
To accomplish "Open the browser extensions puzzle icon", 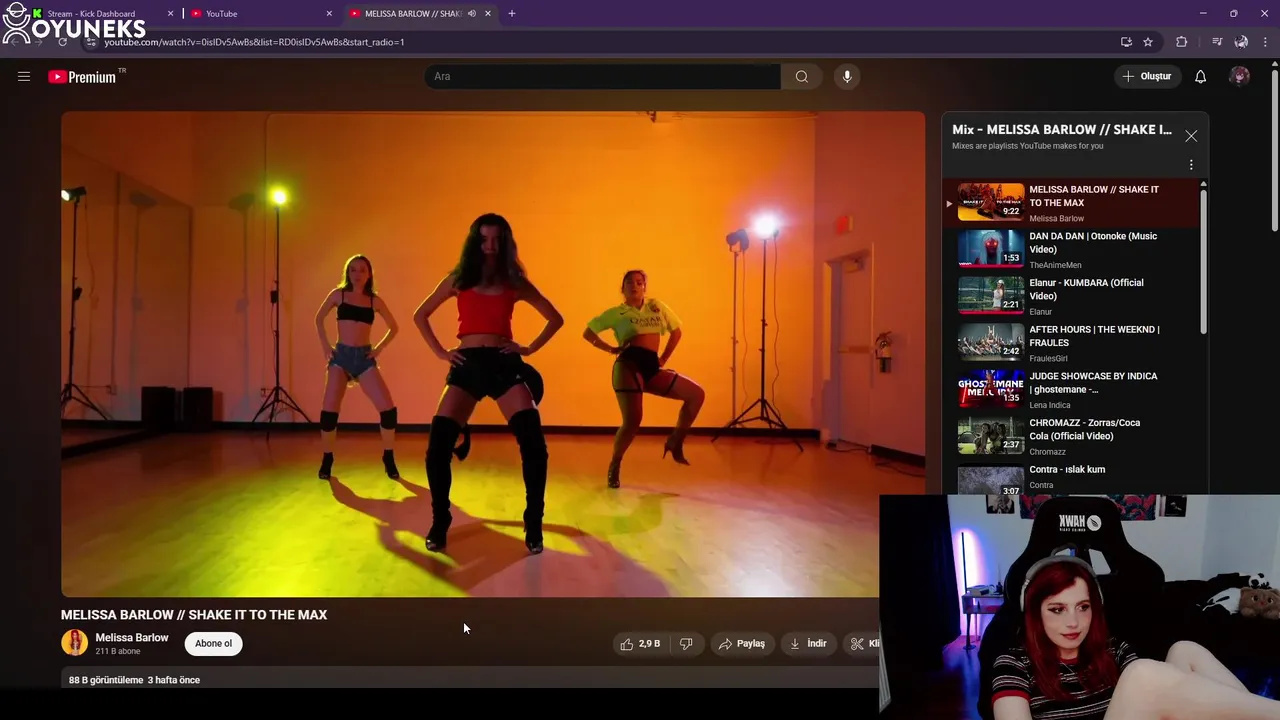I will tap(1182, 42).
